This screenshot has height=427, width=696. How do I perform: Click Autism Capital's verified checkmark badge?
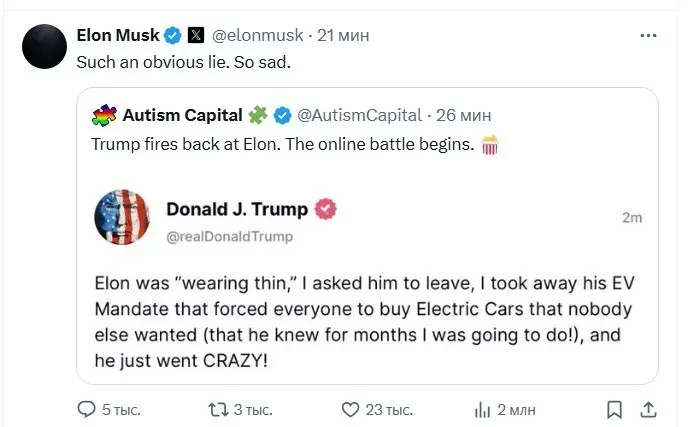coord(282,115)
